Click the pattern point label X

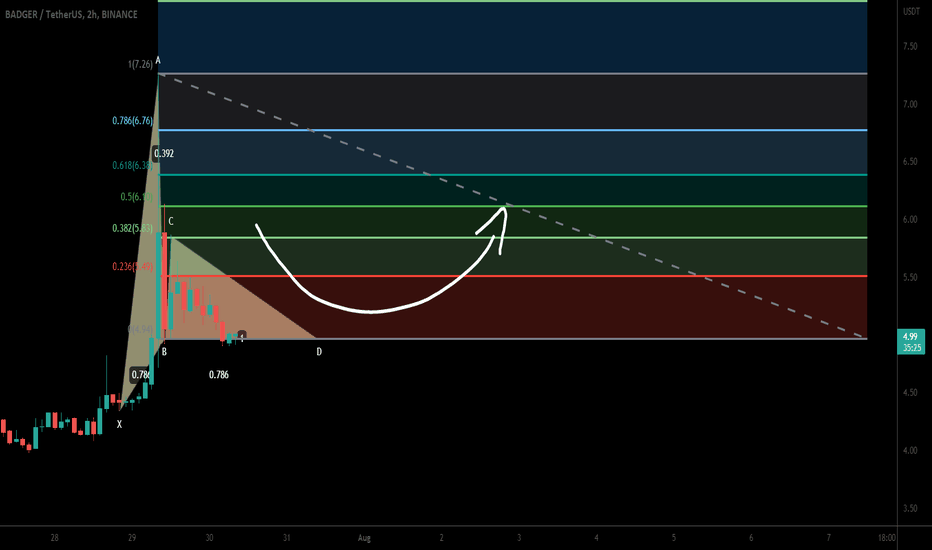pyautogui.click(x=119, y=425)
